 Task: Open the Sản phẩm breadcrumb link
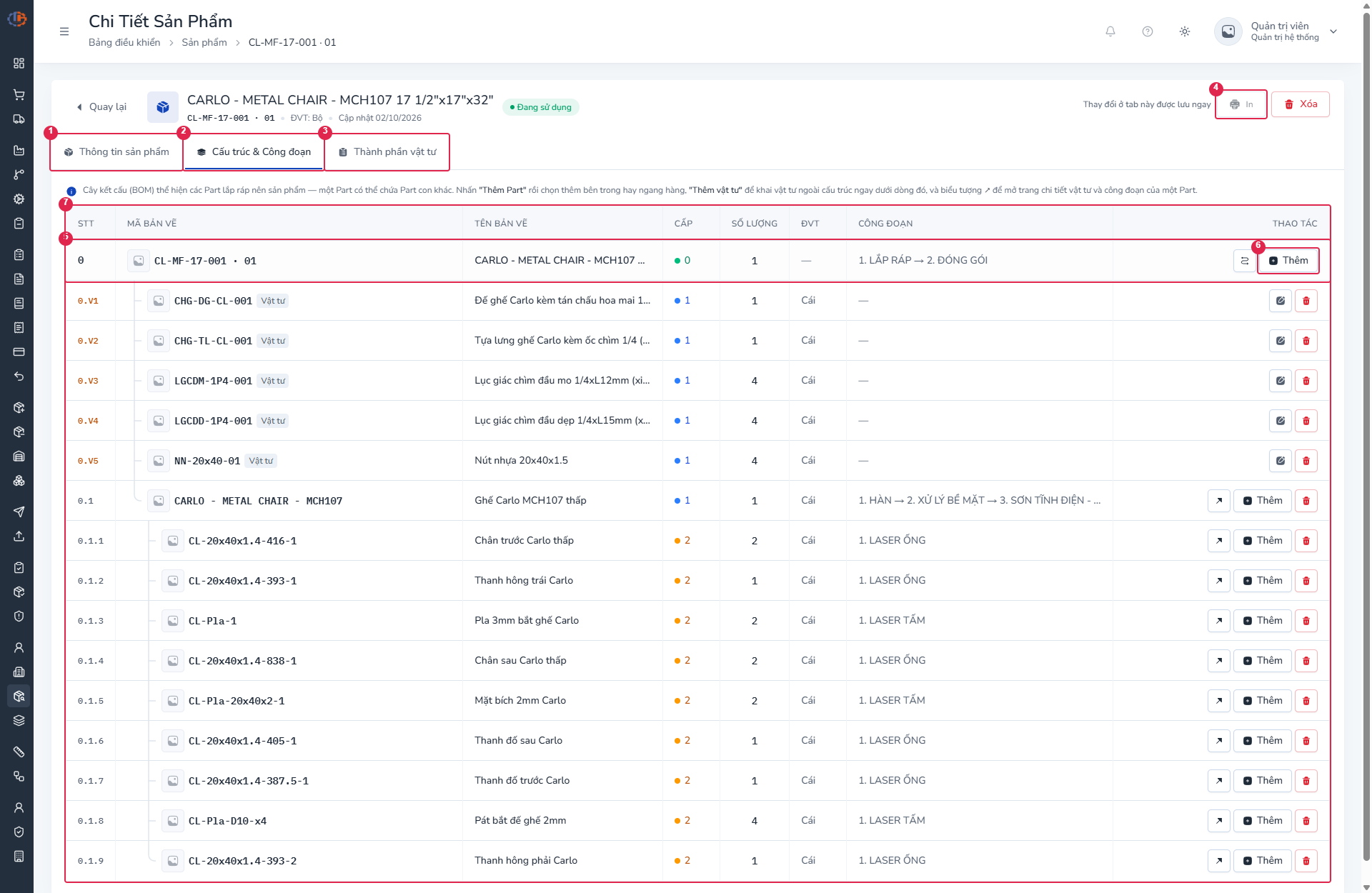click(x=204, y=43)
